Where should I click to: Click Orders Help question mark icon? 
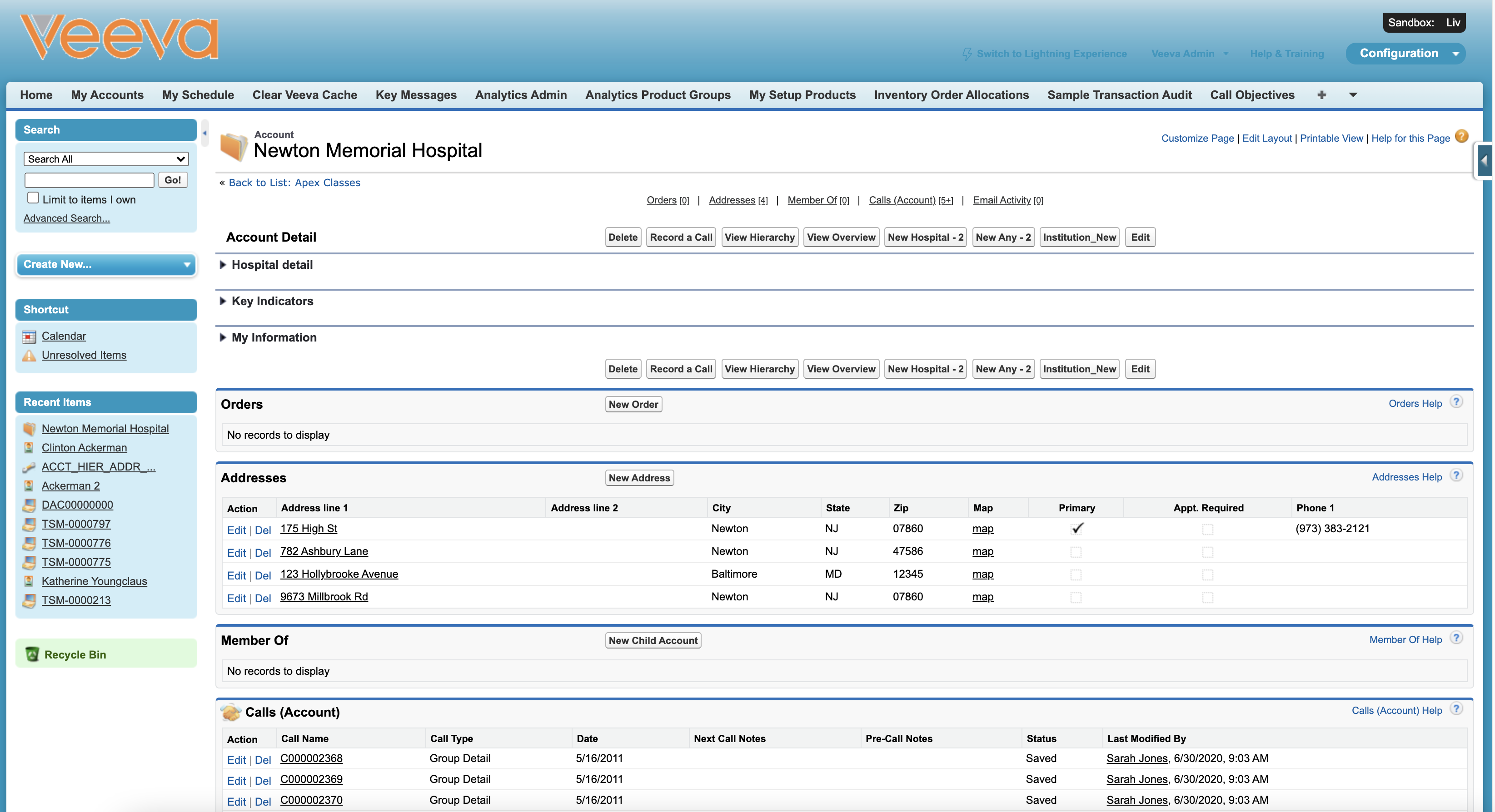[x=1456, y=402]
